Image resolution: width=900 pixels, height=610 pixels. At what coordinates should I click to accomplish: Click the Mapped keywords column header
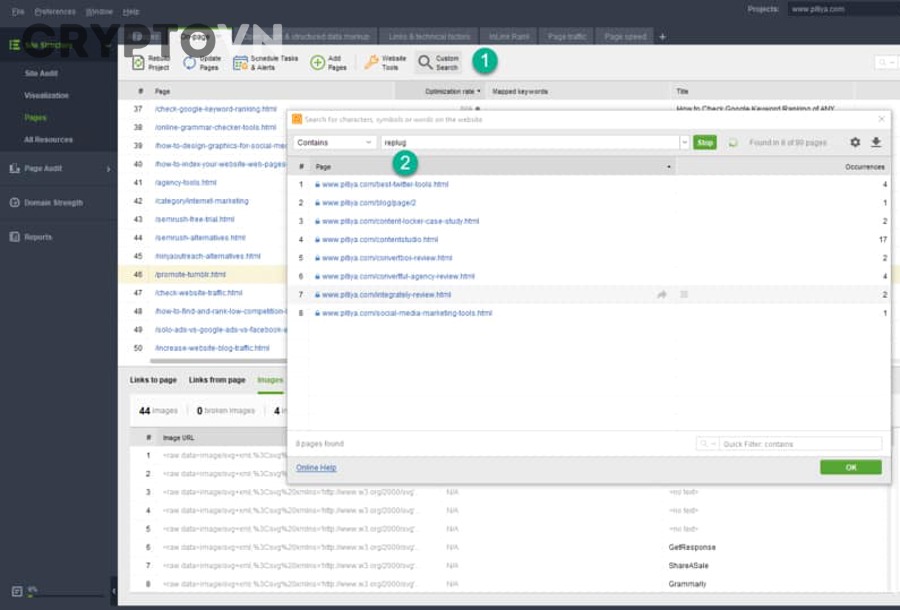pyautogui.click(x=520, y=91)
